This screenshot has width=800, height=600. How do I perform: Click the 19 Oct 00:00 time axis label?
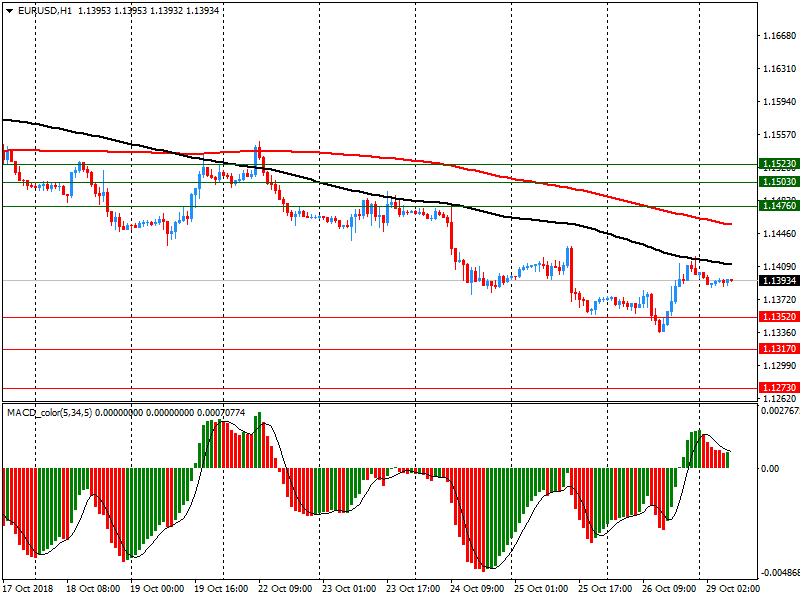(x=157, y=589)
